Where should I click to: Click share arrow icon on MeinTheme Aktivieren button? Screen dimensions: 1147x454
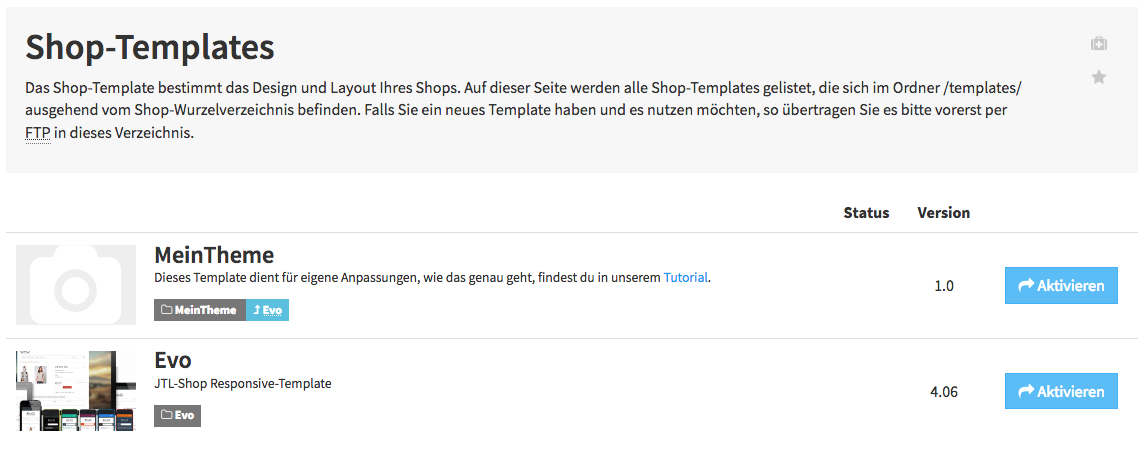(1026, 285)
